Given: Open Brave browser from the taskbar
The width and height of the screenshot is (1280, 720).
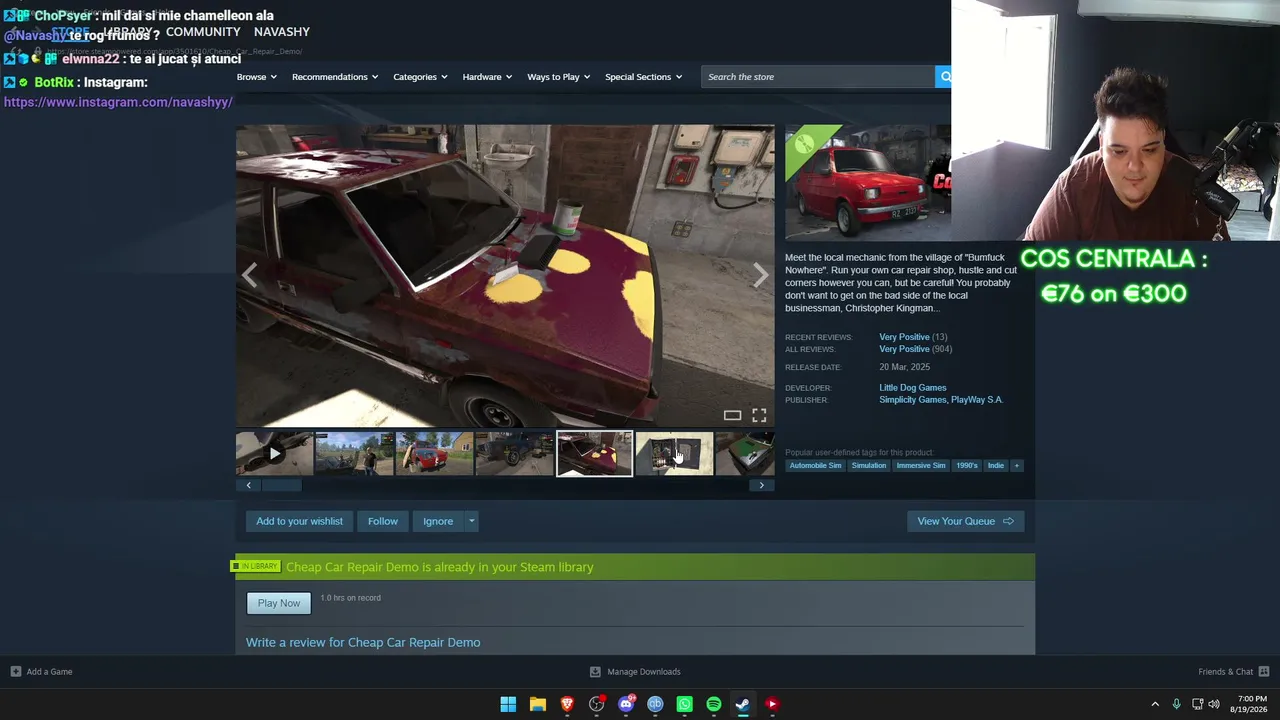Looking at the screenshot, I should tap(567, 704).
